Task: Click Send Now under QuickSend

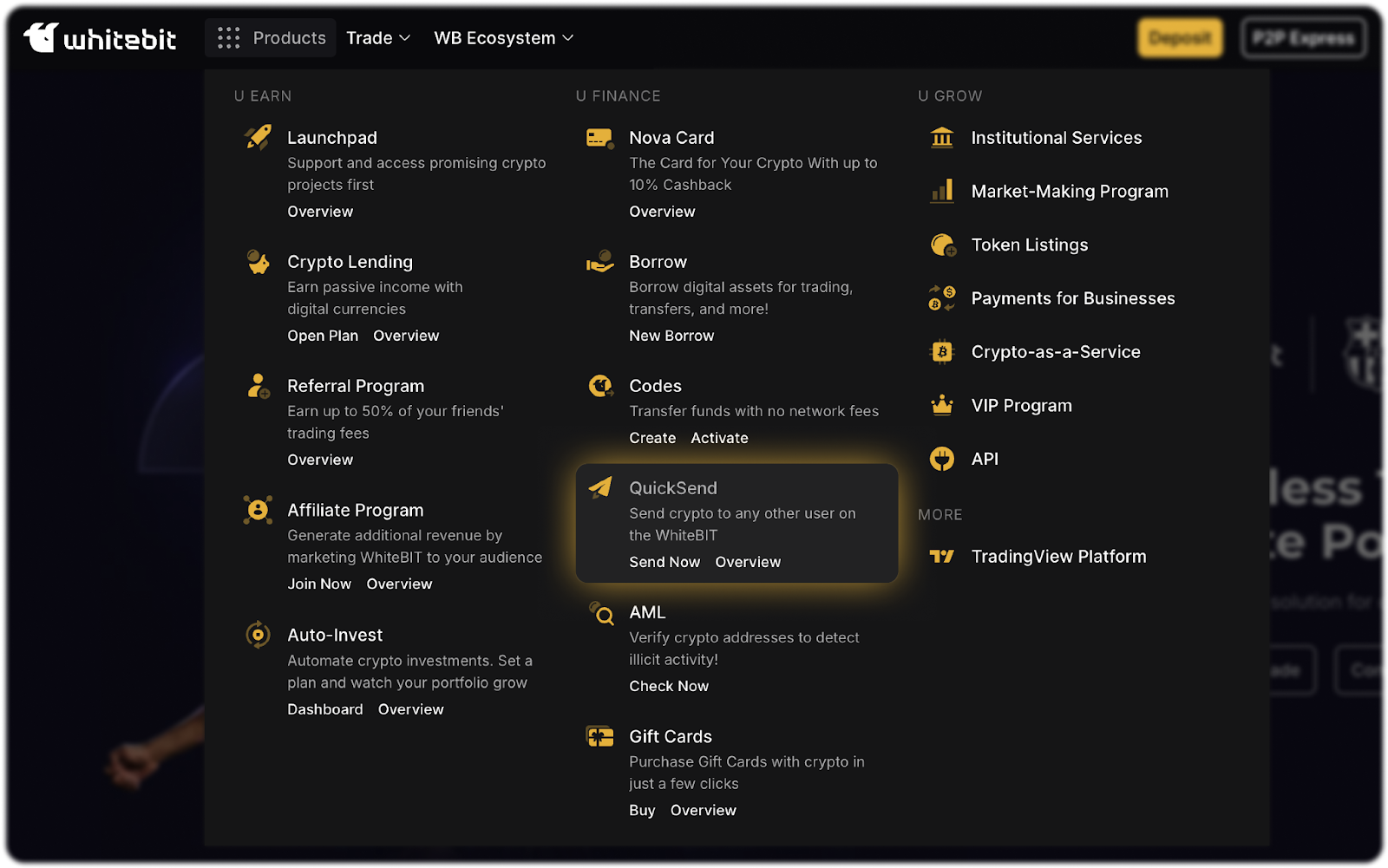Action: click(x=665, y=562)
